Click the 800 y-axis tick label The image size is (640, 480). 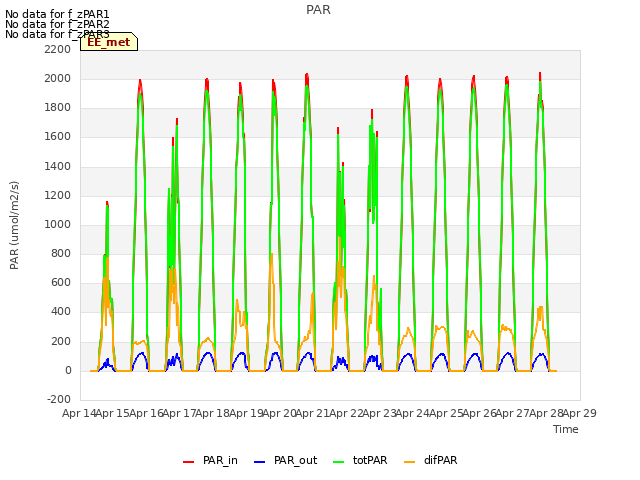pyautogui.click(x=61, y=253)
